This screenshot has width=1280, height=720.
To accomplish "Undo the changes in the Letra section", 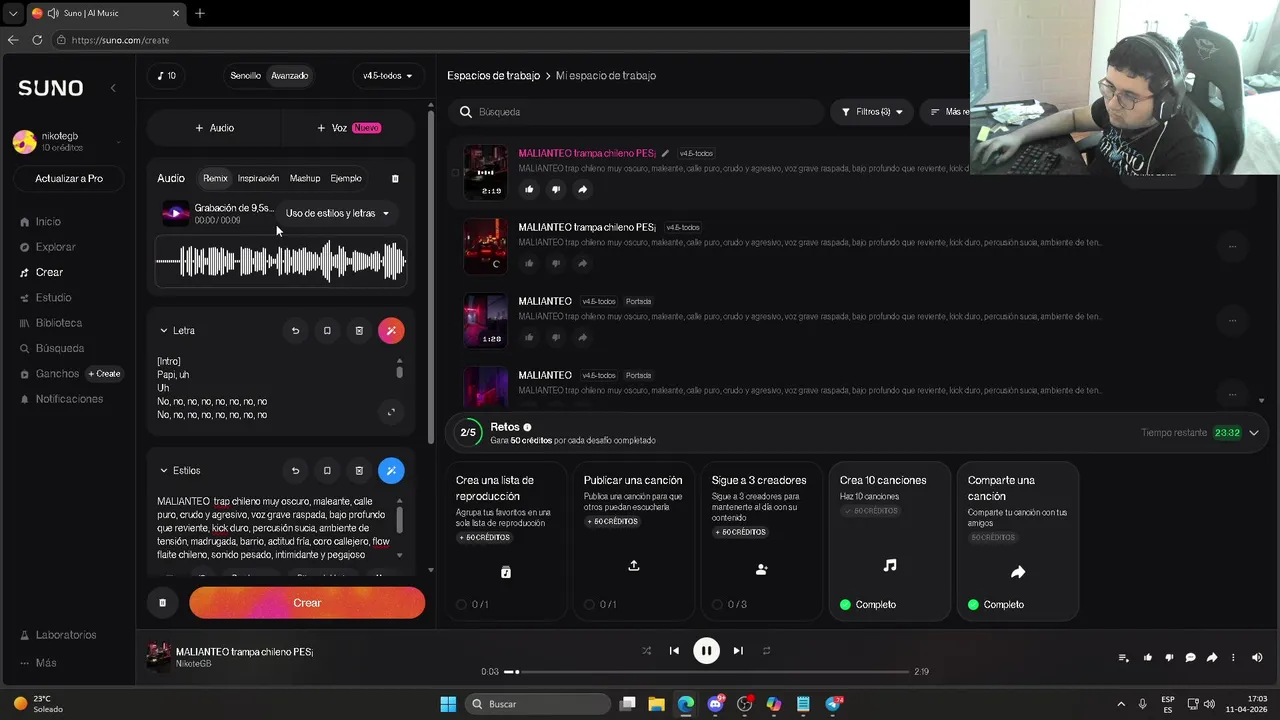I will (295, 330).
